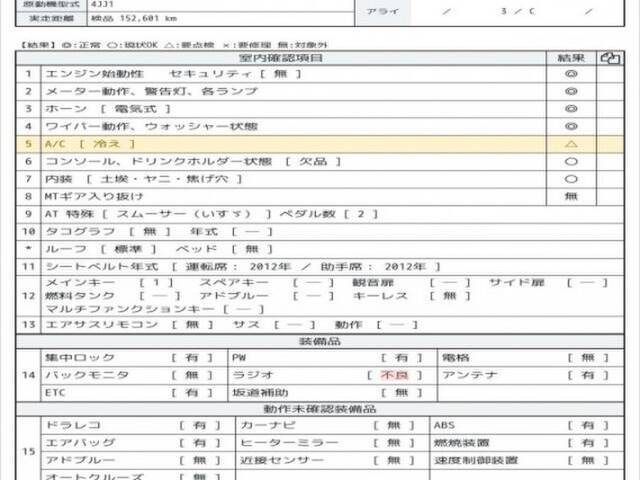This screenshot has width=640, height=480.
Task: Select the タコグラフ [無] entry
Action: 108,232
